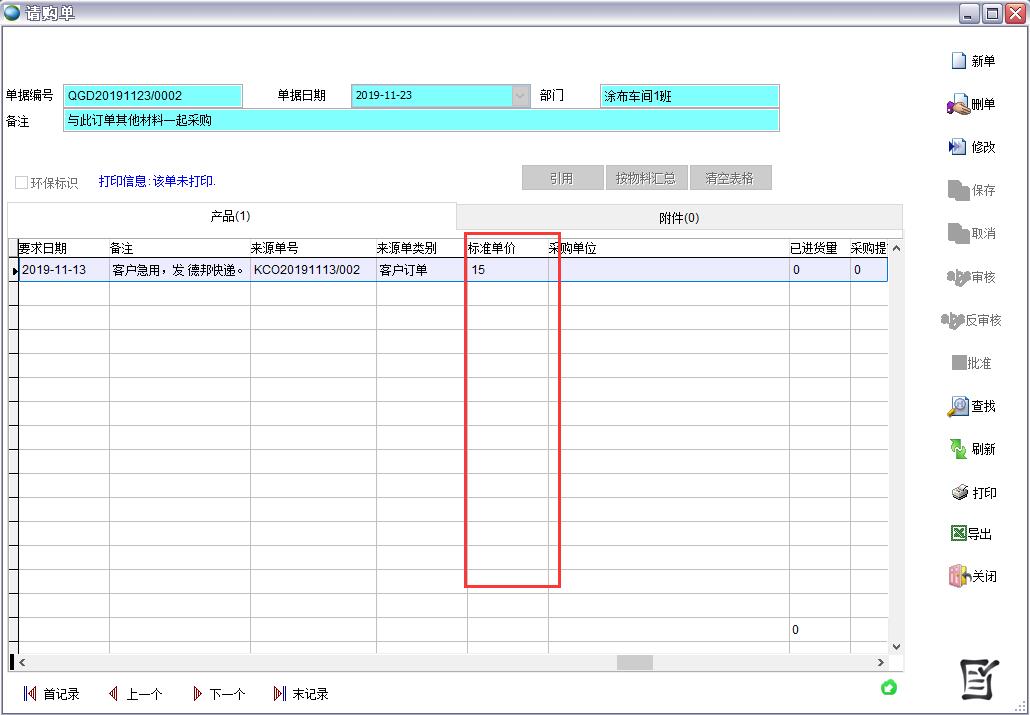The width and height of the screenshot is (1030, 715).
Task: Open the 单据日期 date dropdown
Action: click(x=520, y=96)
